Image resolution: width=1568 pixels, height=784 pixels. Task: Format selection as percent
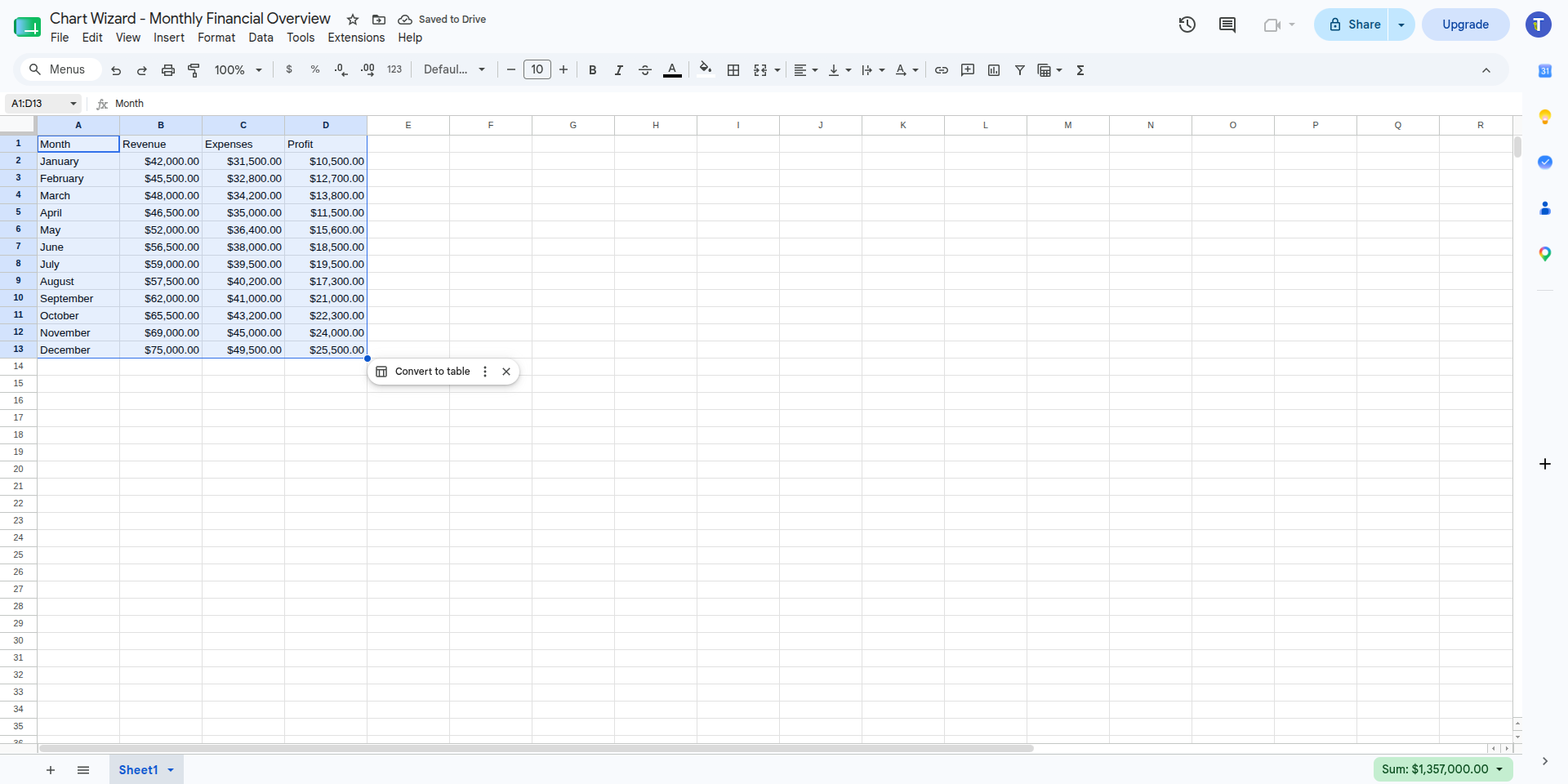pos(315,70)
